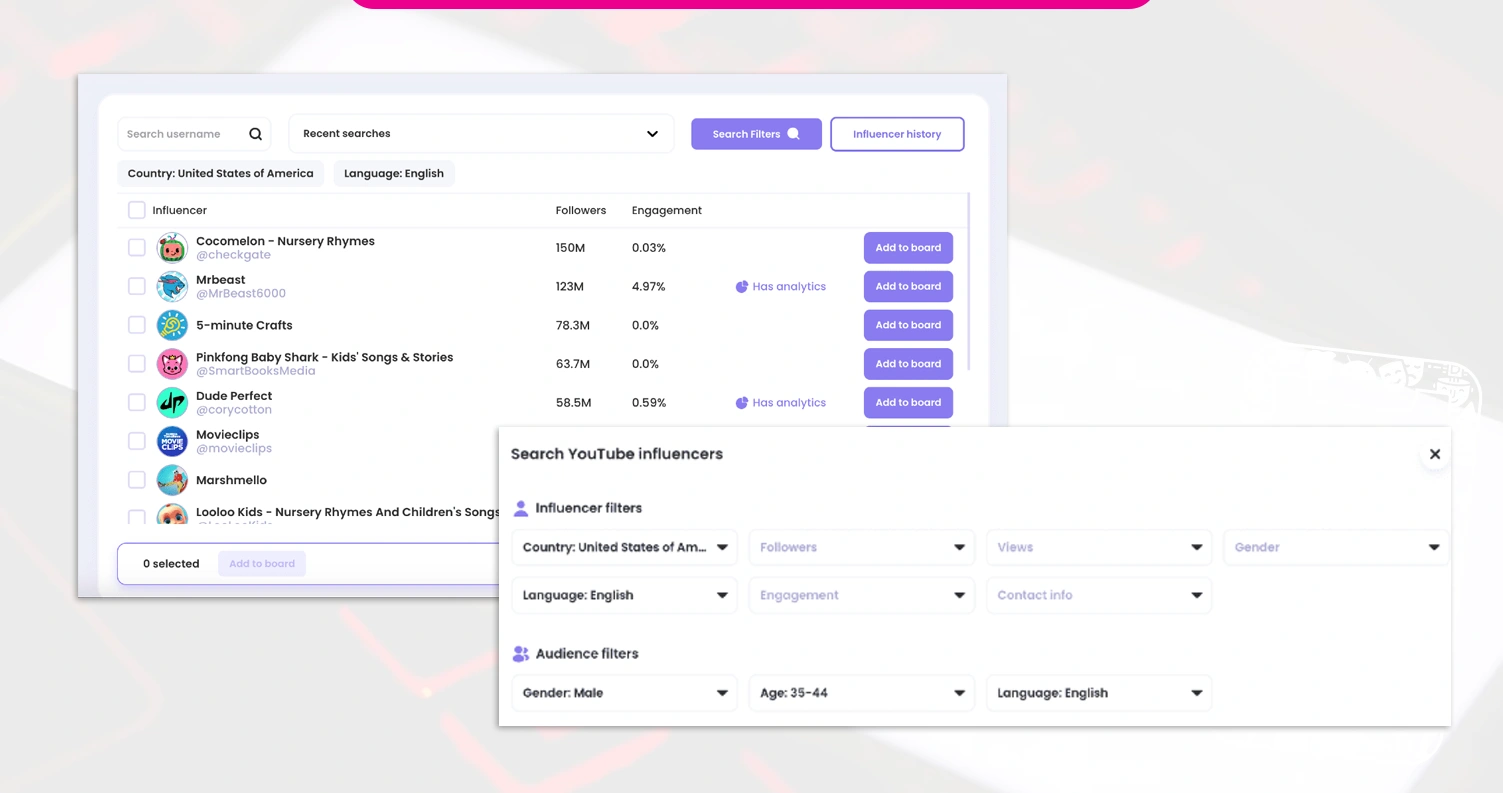This screenshot has height=793, width=1503.
Task: Expand the Engagement filter dropdown
Action: tap(861, 595)
